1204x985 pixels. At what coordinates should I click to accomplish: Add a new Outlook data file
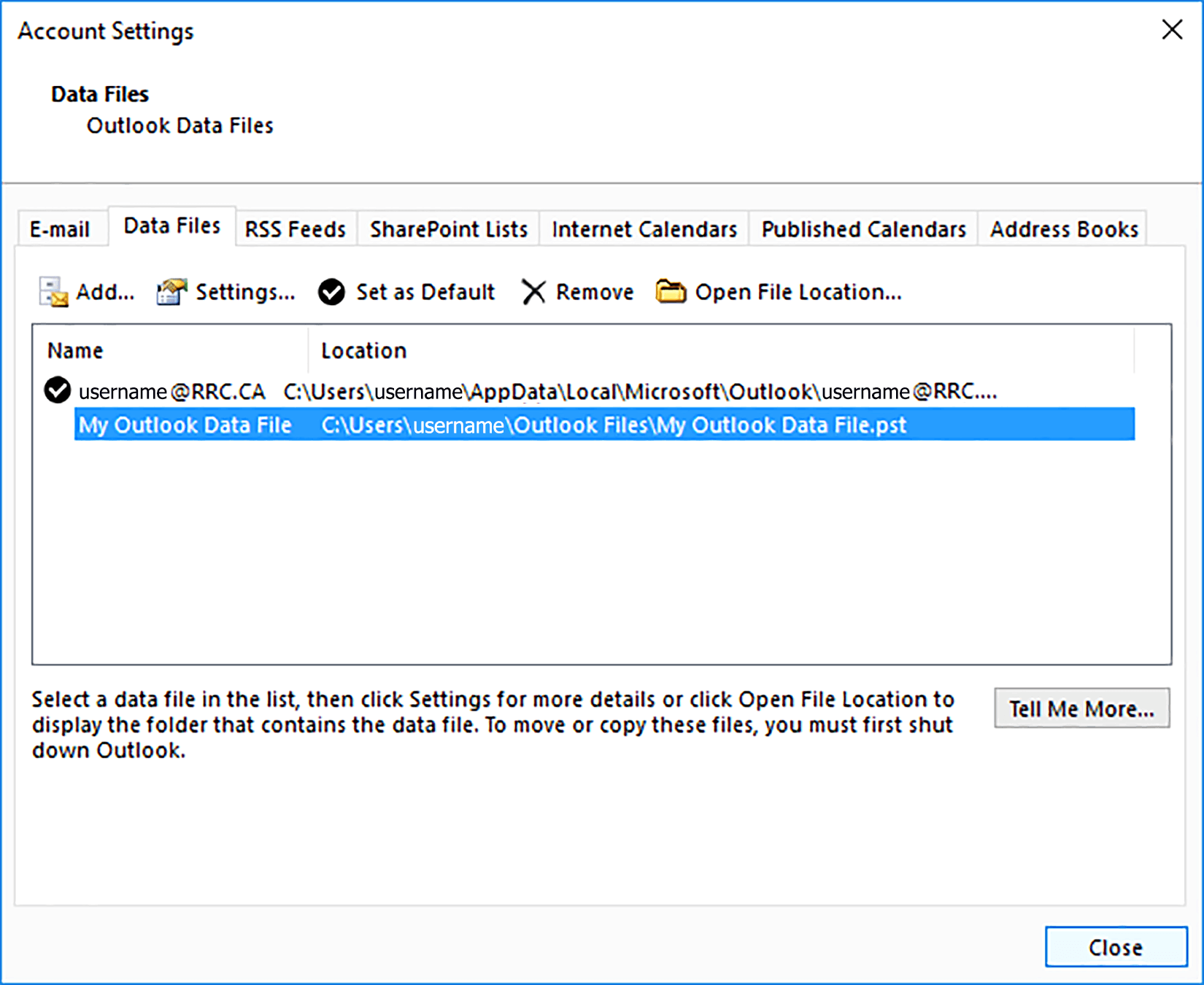coord(88,291)
